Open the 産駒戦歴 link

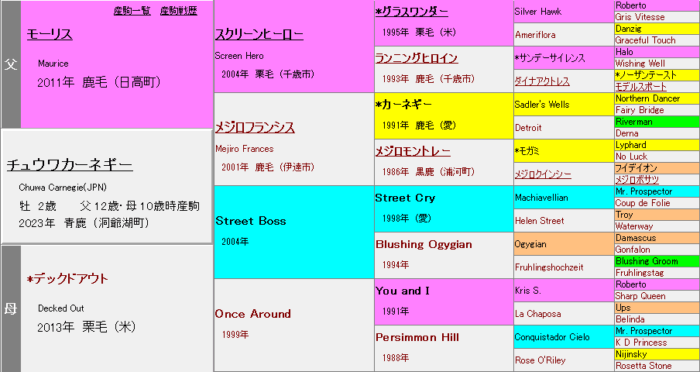click(179, 11)
